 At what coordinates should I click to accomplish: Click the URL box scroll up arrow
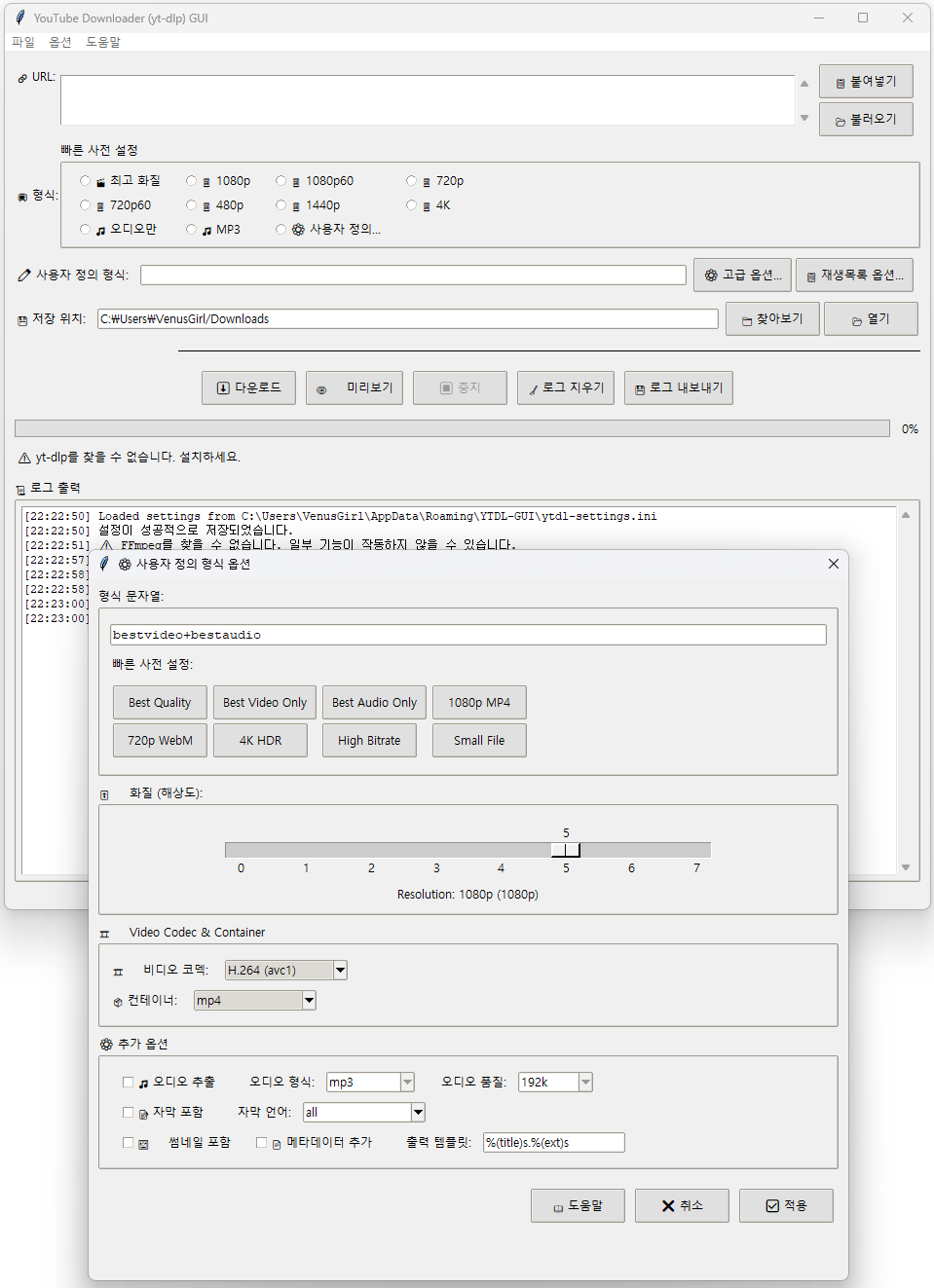(x=804, y=84)
